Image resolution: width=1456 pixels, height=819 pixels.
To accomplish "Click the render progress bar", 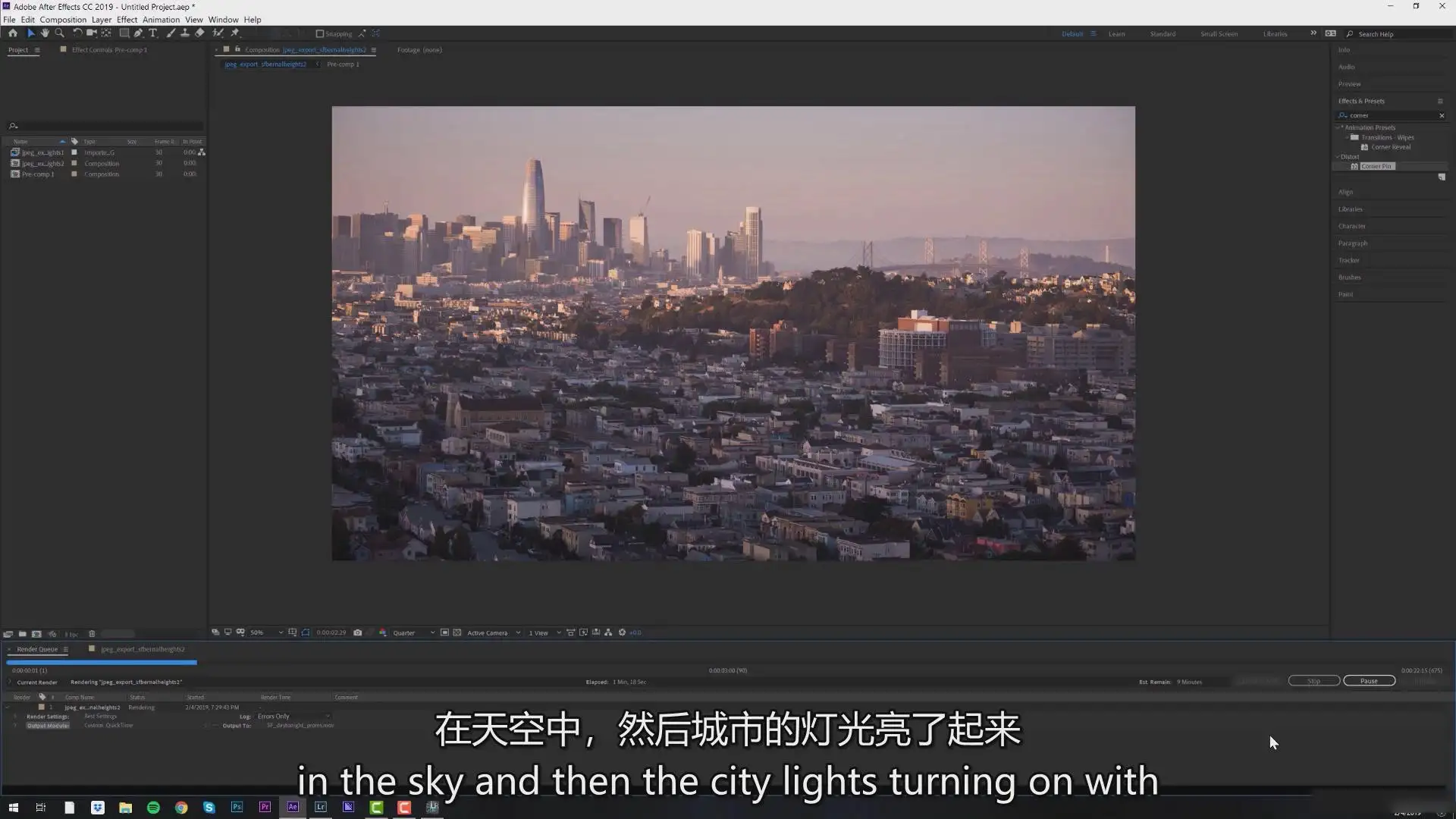I will (102, 663).
